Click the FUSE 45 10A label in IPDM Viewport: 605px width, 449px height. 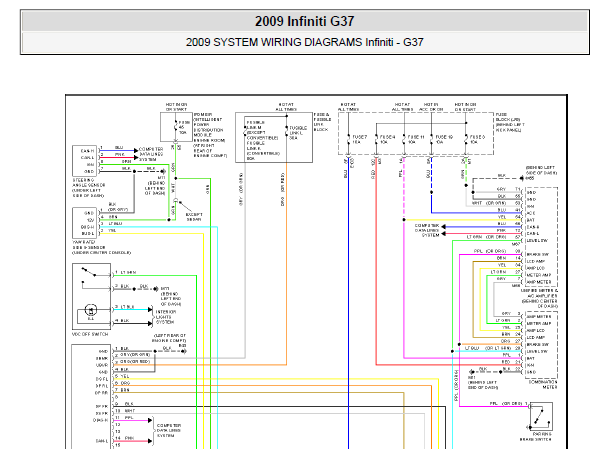coord(184,127)
